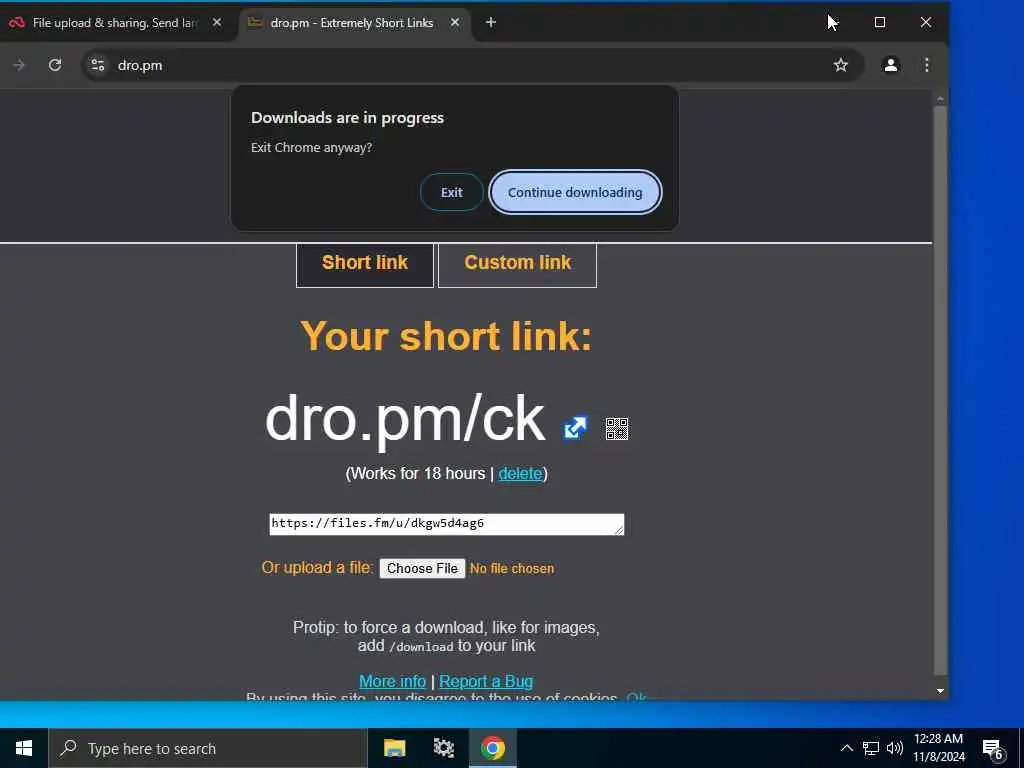The width and height of the screenshot is (1024, 768).
Task: Open the taskbar clock showing 12:28 AM
Action: 938,748
